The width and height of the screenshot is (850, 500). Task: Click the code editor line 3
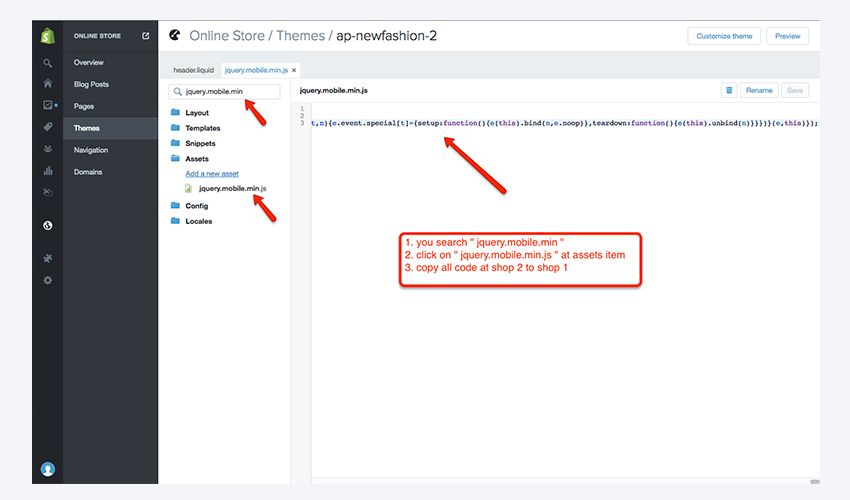click(564, 123)
